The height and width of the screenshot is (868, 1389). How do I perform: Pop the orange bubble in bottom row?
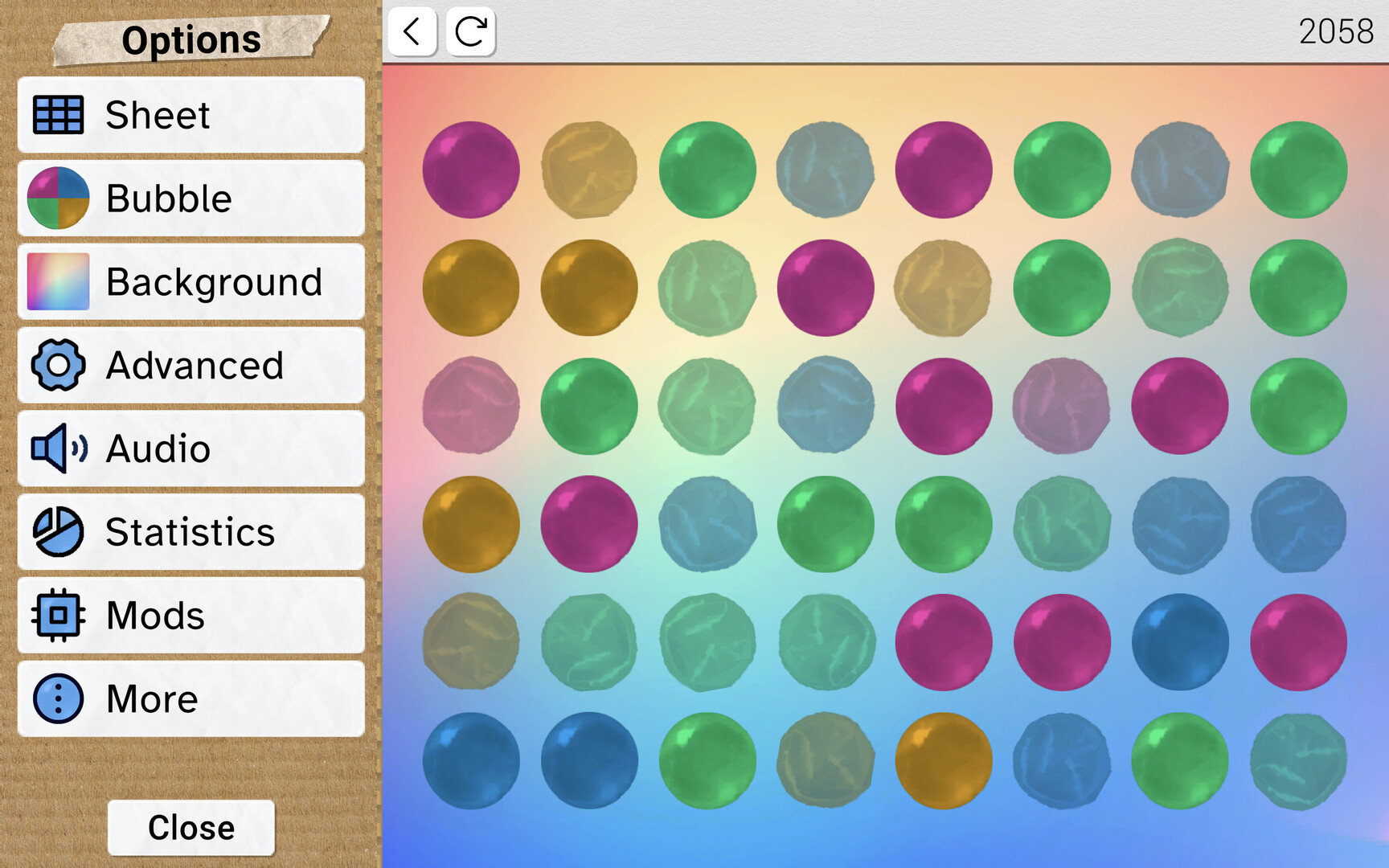944,760
